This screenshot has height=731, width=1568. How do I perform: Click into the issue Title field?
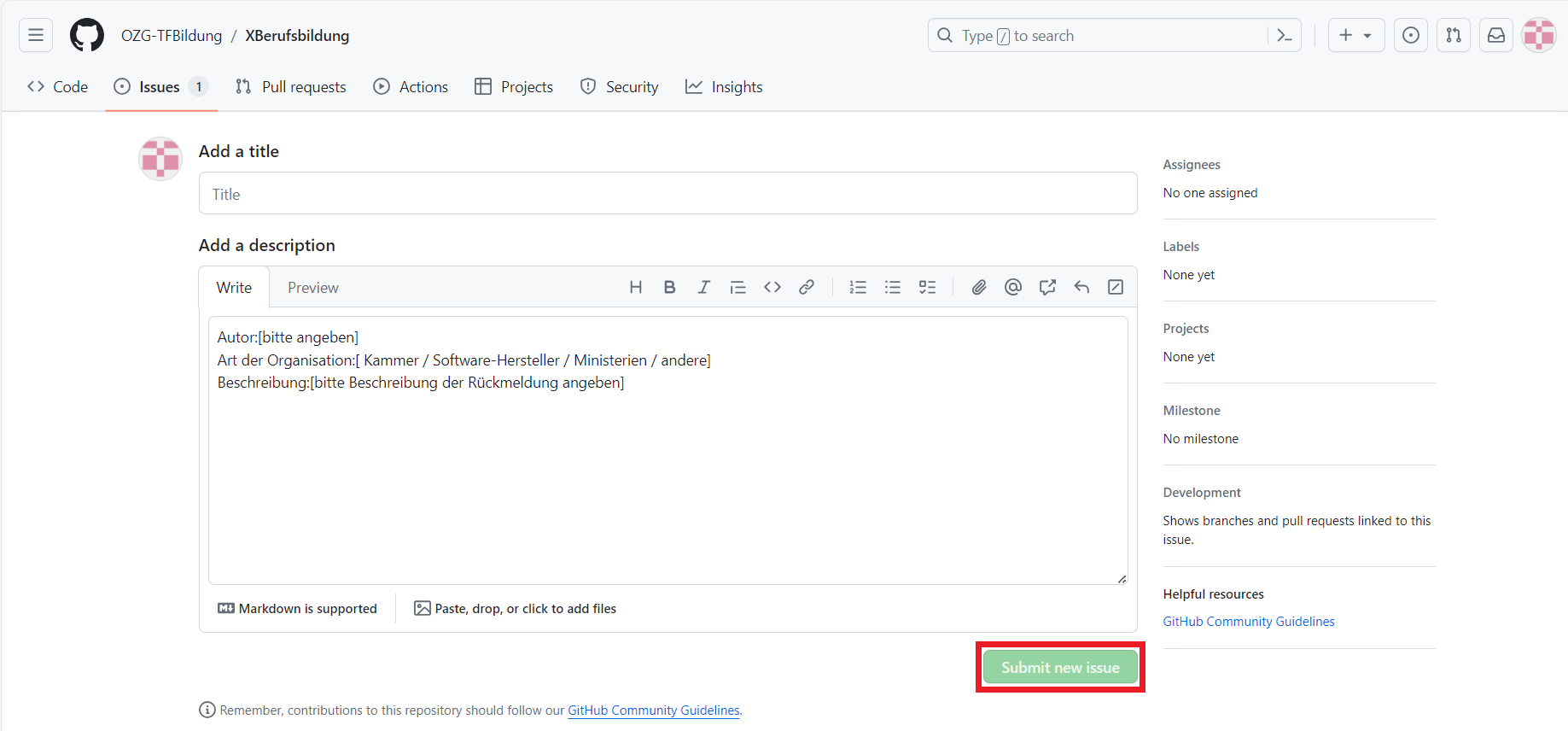[x=667, y=194]
